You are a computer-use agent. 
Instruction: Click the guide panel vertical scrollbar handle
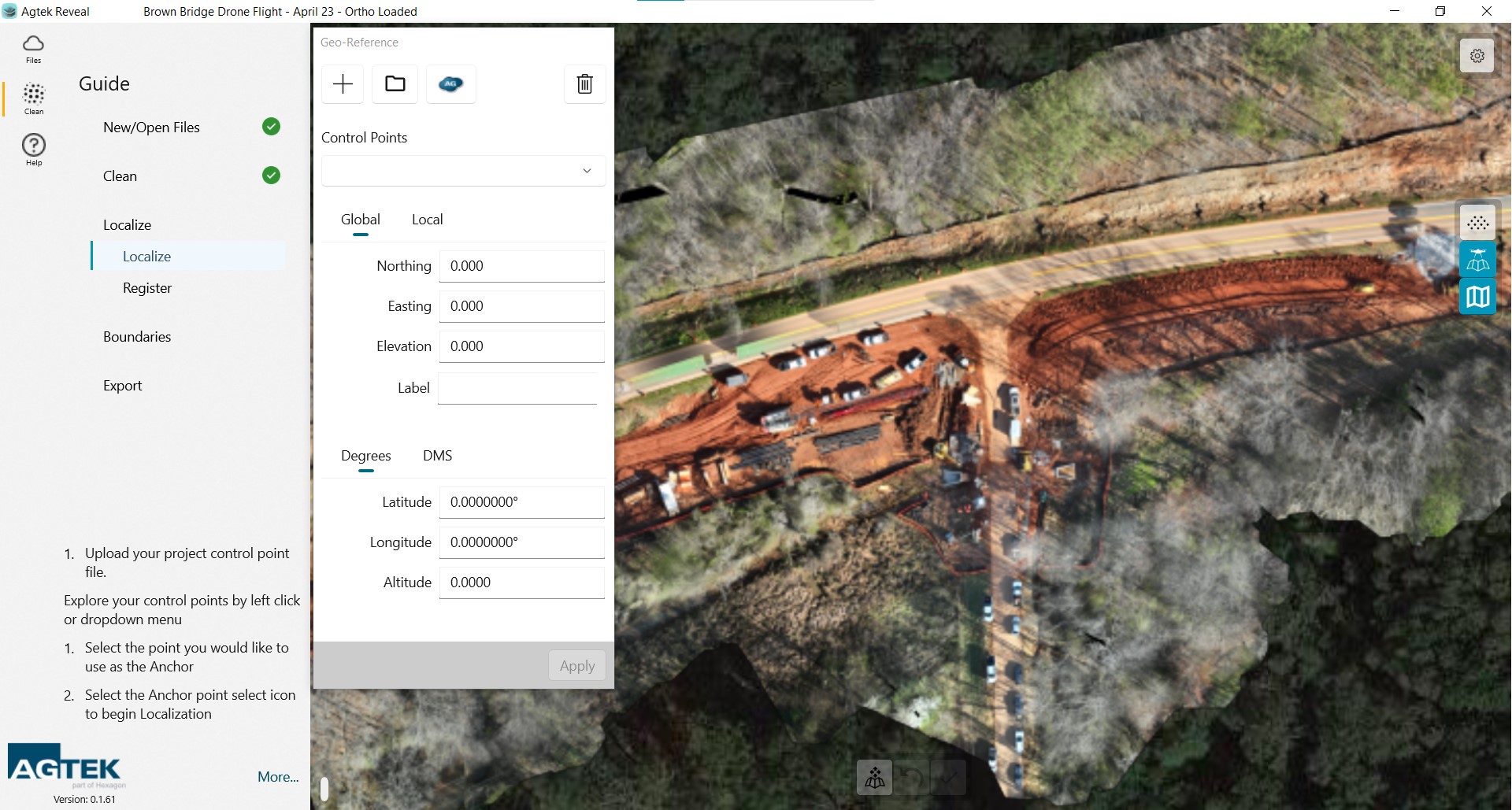click(324, 788)
